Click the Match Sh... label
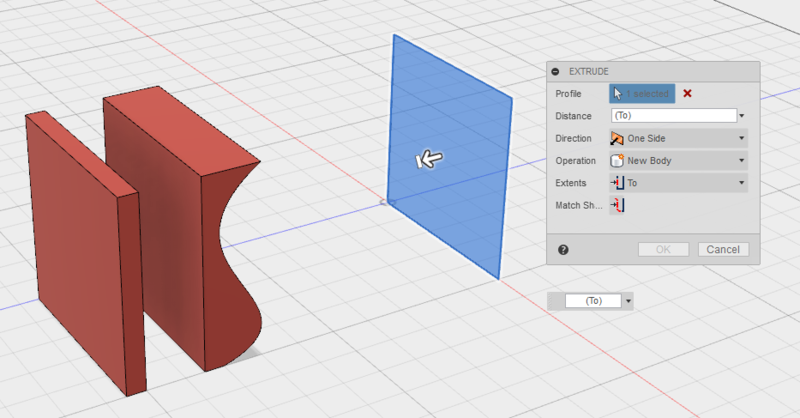Screen dimensions: 800x418 (579, 205)
